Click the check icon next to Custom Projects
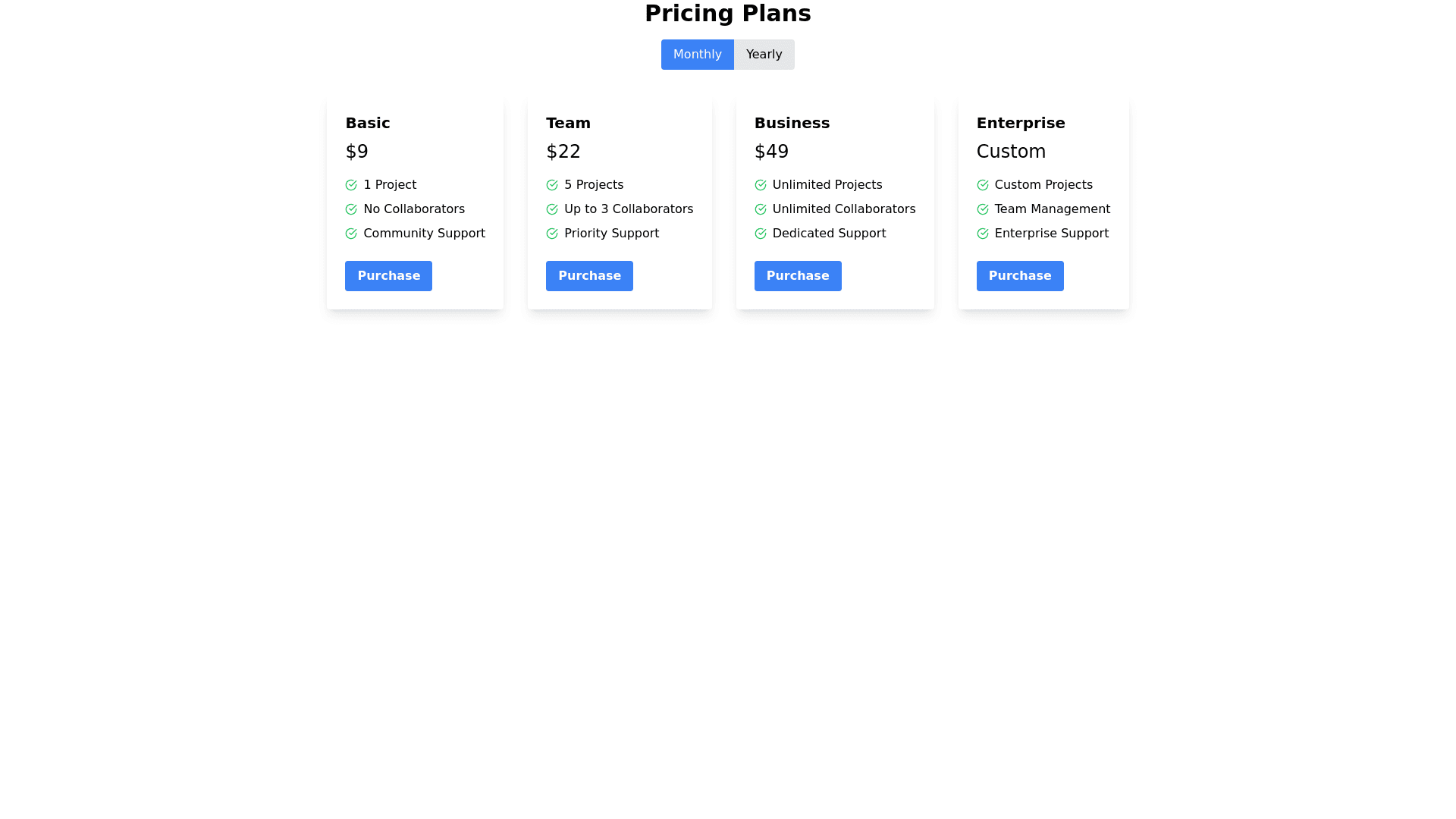Image resolution: width=1456 pixels, height=819 pixels. click(x=982, y=185)
